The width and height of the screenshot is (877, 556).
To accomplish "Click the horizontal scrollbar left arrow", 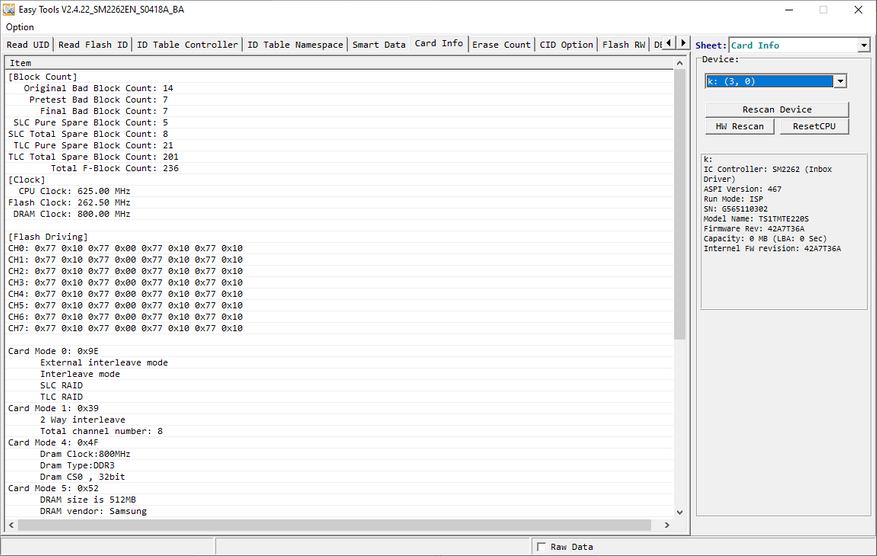I will [x=11, y=526].
